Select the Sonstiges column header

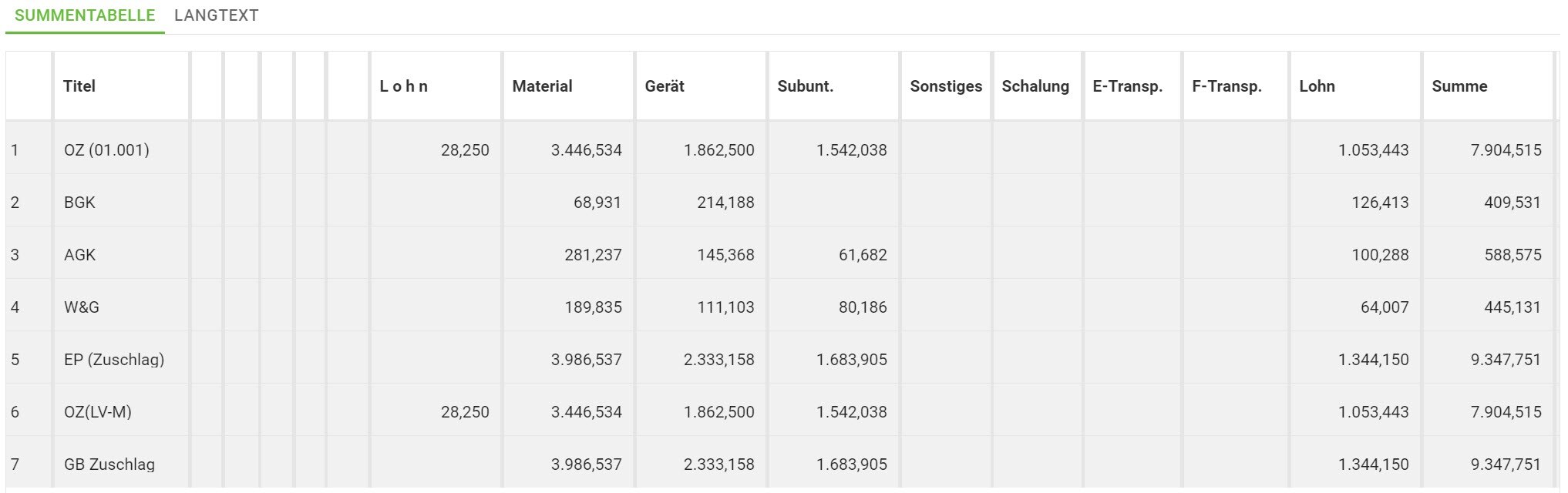[x=946, y=86]
